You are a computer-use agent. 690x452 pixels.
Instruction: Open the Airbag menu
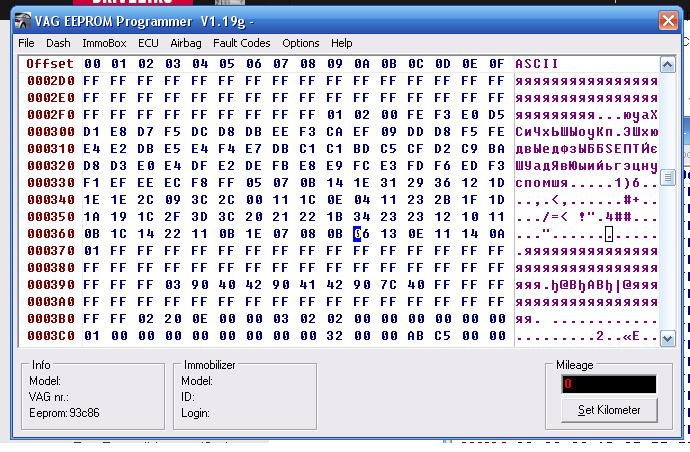click(x=186, y=43)
